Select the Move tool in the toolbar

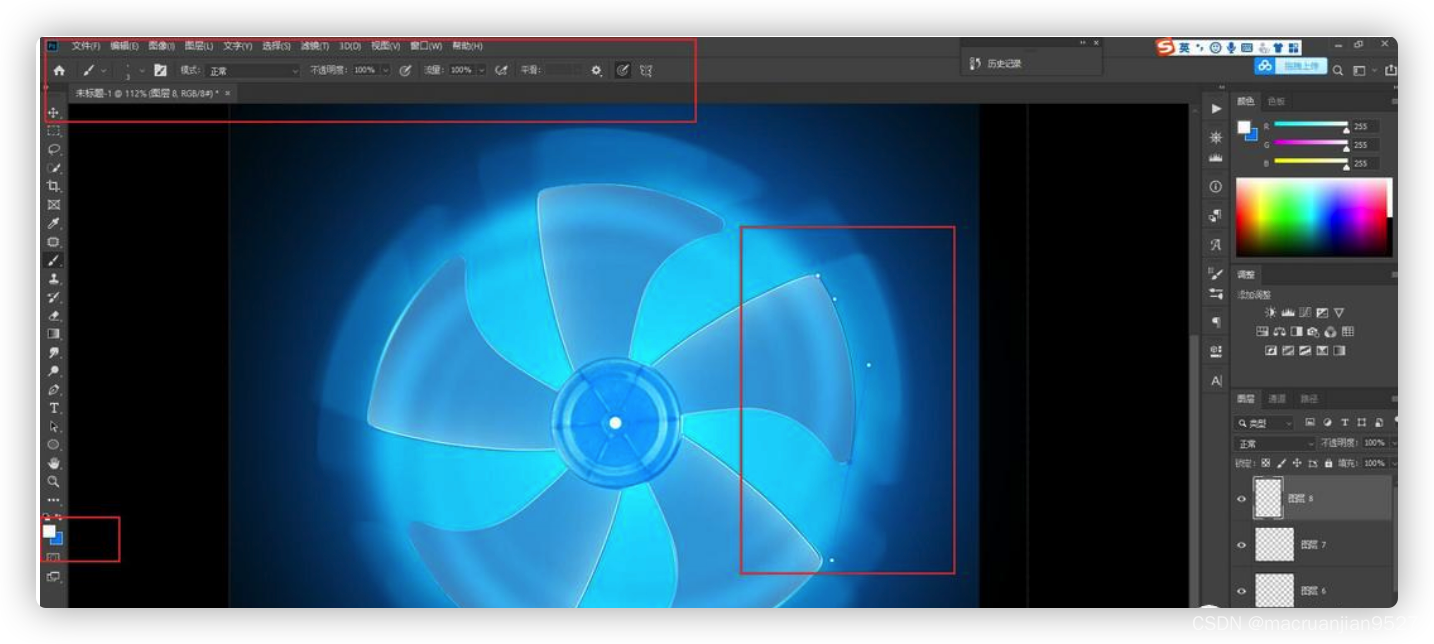click(x=54, y=113)
